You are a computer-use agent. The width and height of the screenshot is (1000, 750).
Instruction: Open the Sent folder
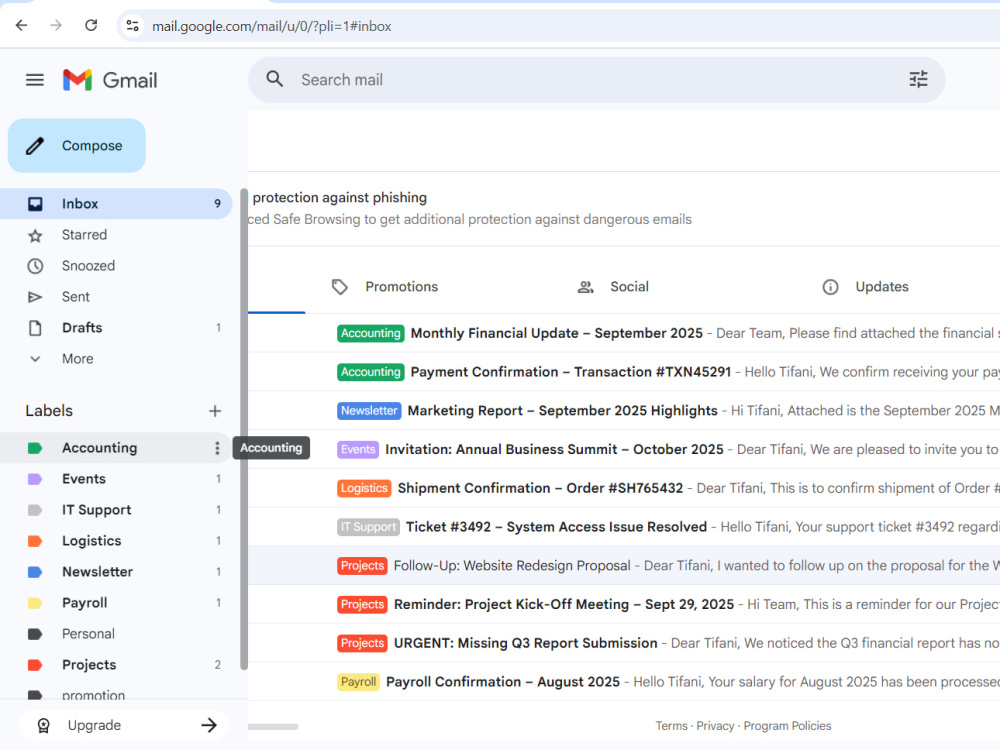[116, 297]
